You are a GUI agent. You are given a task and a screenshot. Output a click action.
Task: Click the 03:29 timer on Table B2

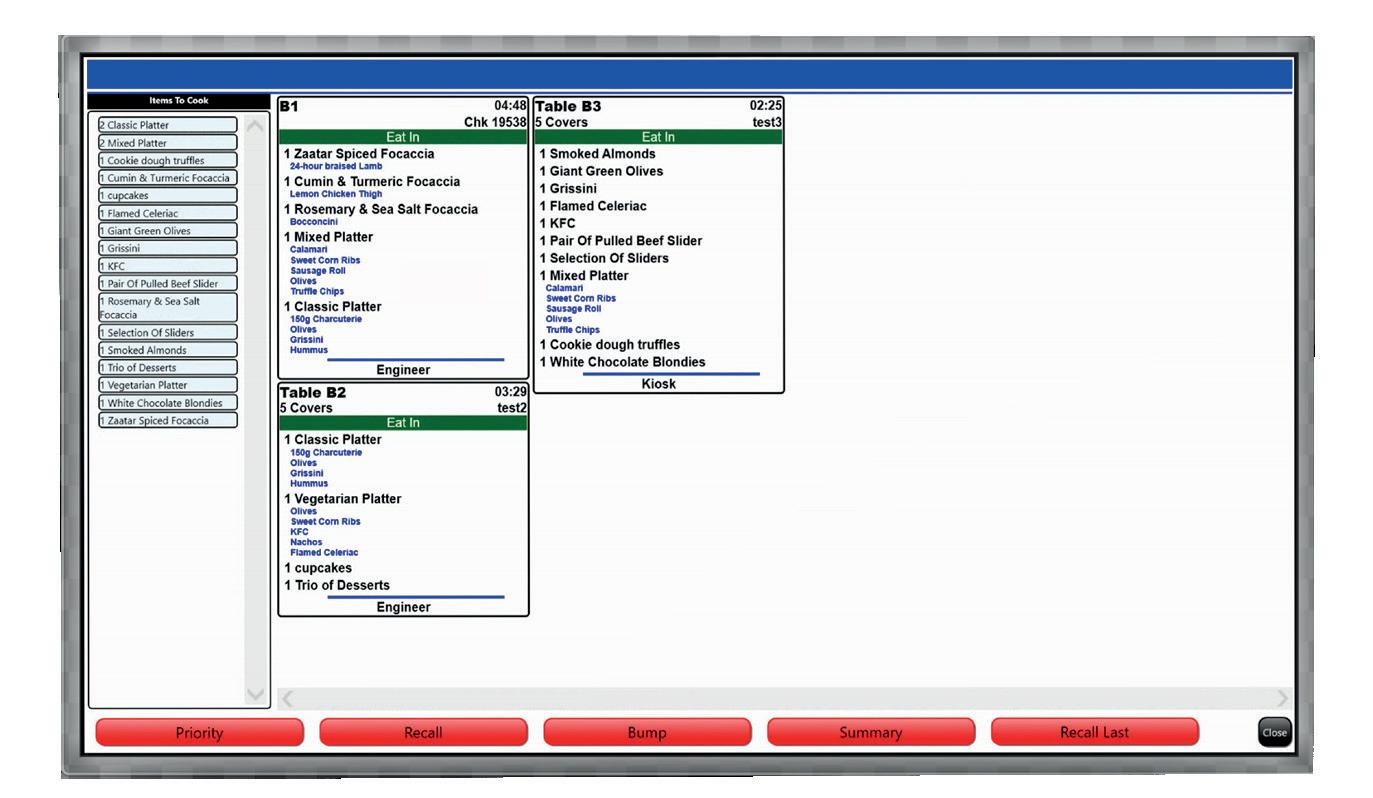pos(510,392)
